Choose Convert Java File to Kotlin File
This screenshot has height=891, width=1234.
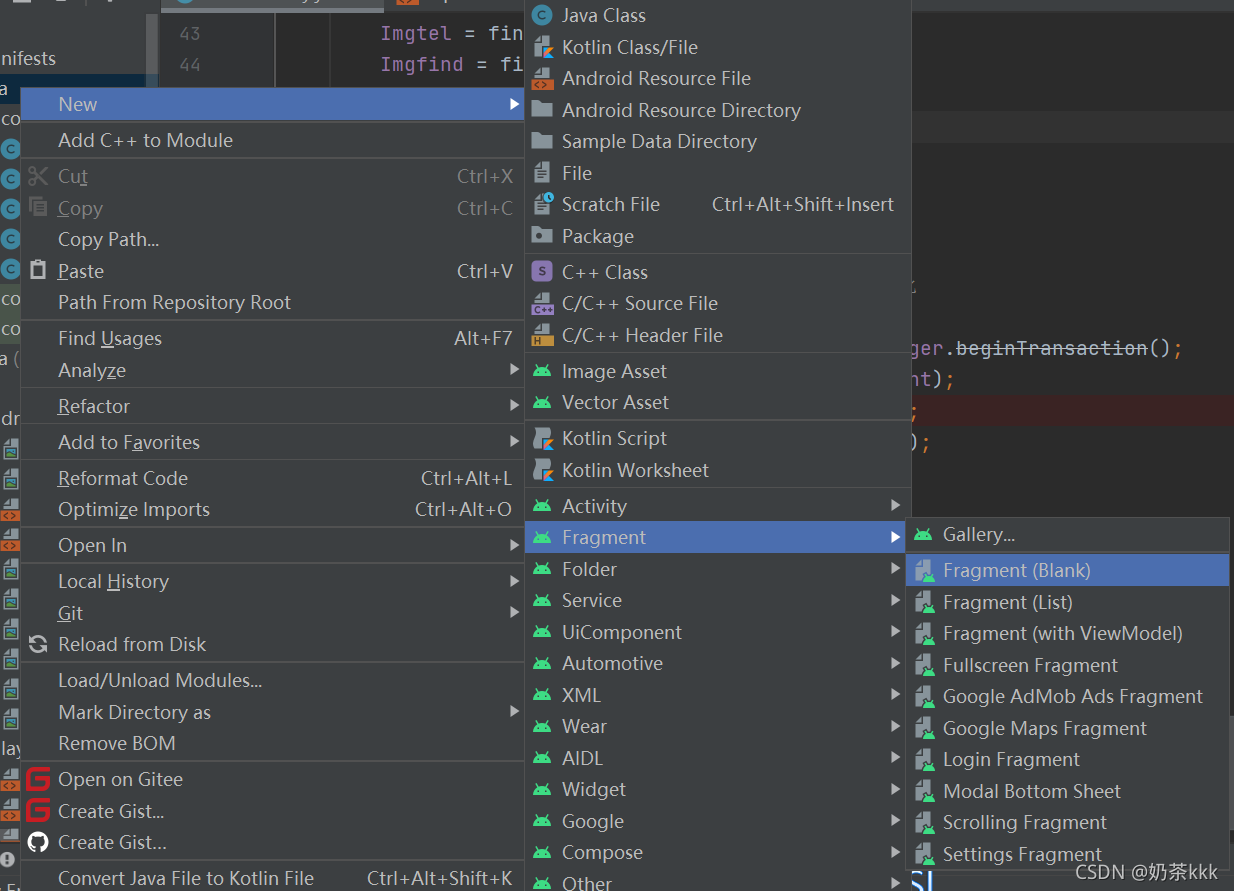[x=272, y=878]
